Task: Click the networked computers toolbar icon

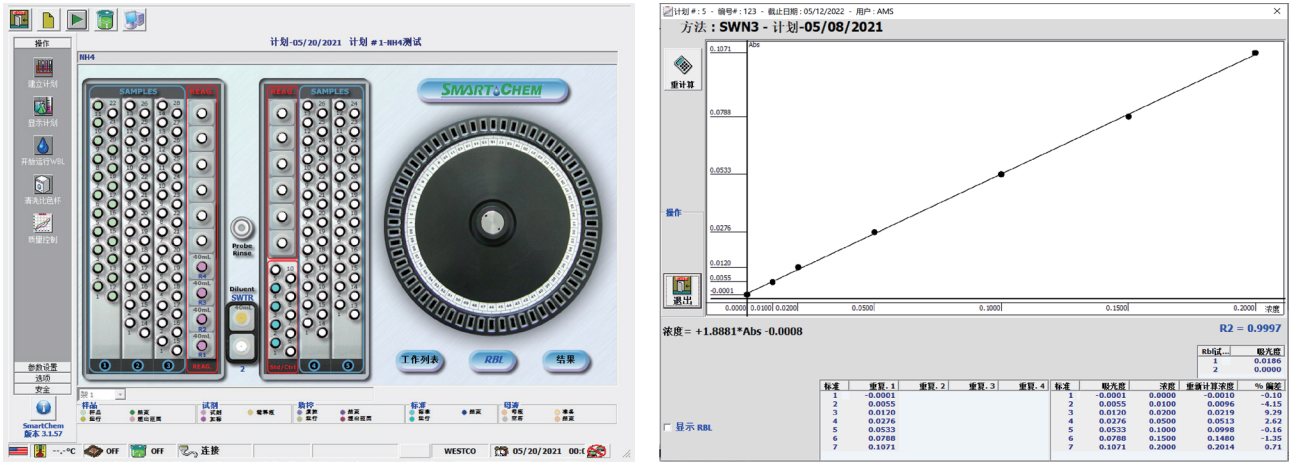Action: pos(134,18)
